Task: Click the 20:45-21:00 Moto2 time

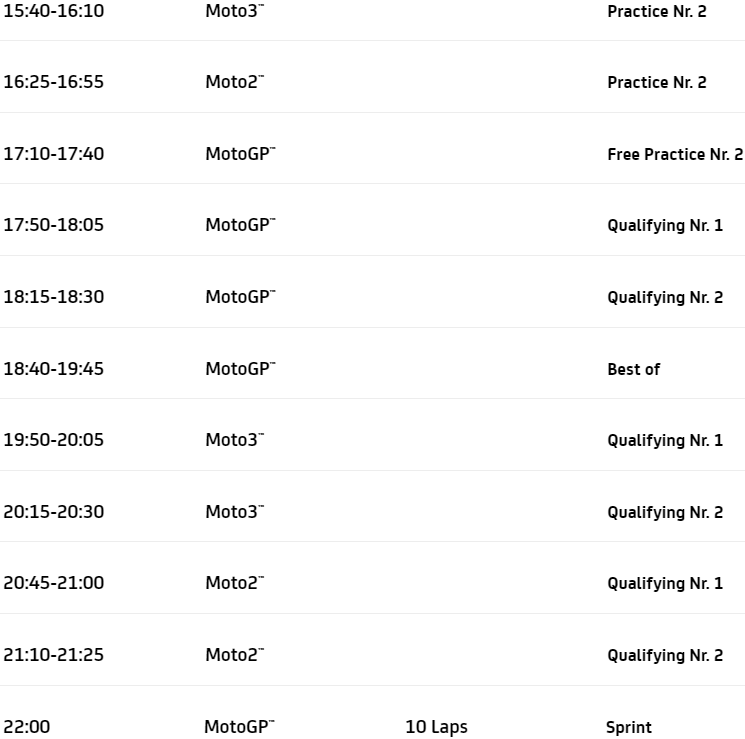Action: click(x=53, y=583)
